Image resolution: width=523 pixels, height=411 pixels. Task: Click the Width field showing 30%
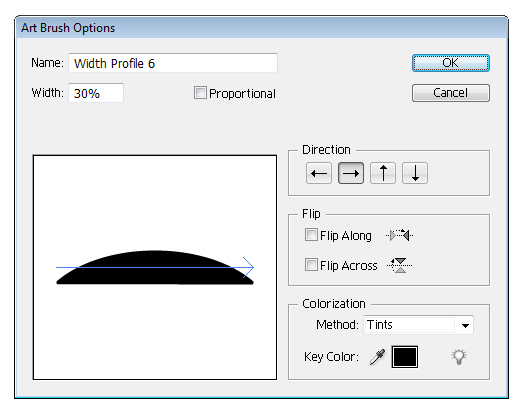(96, 93)
